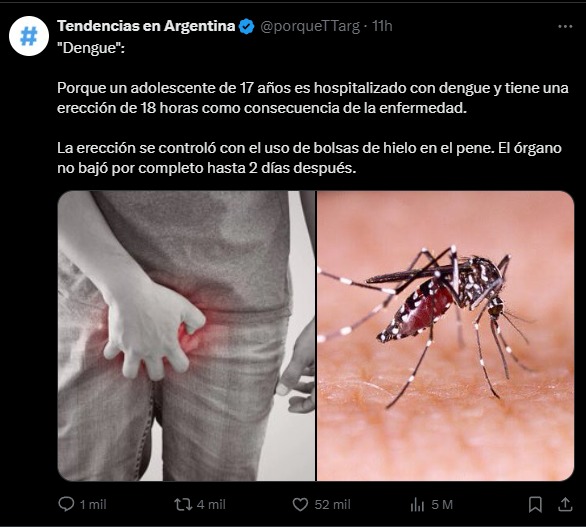Open the mosquito photo

point(445,336)
